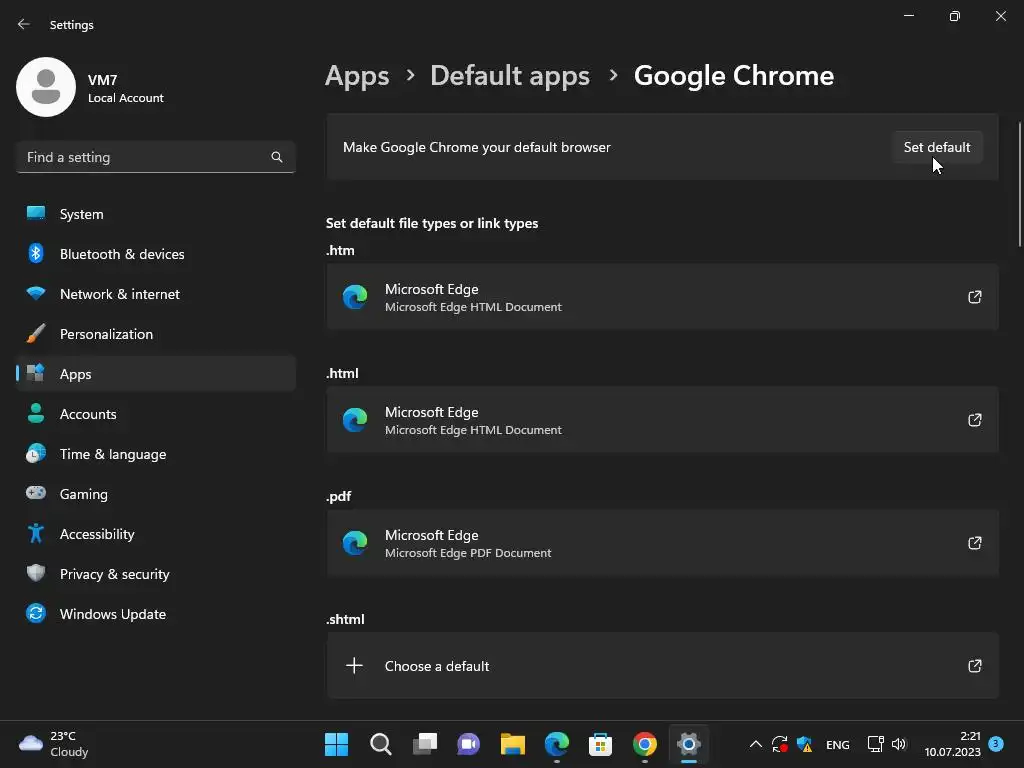Image resolution: width=1024 pixels, height=768 pixels.
Task: Choose a default for .shtml
Action: pyautogui.click(x=662, y=665)
